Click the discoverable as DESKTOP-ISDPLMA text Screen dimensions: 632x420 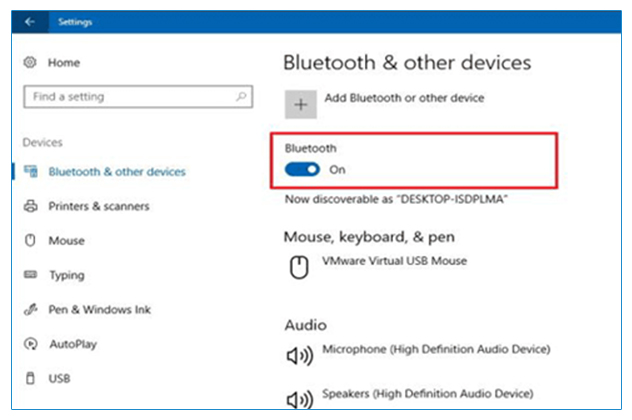[x=396, y=199]
